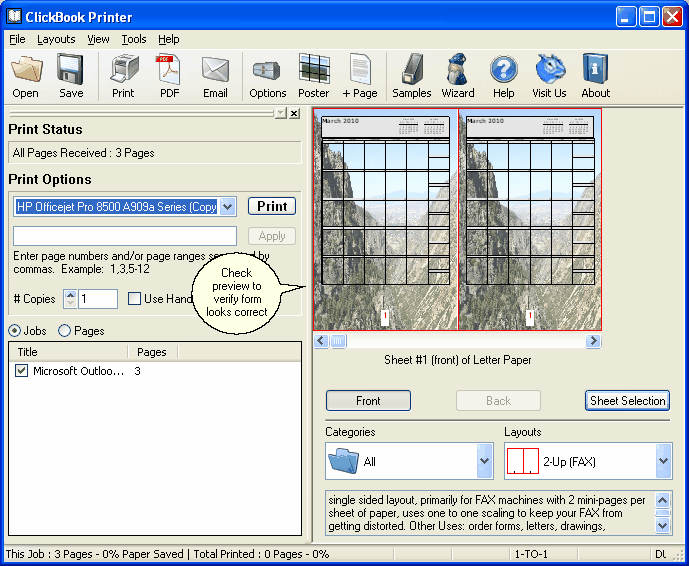Expand the Layouts dropdown
689x566 pixels.
coord(664,461)
